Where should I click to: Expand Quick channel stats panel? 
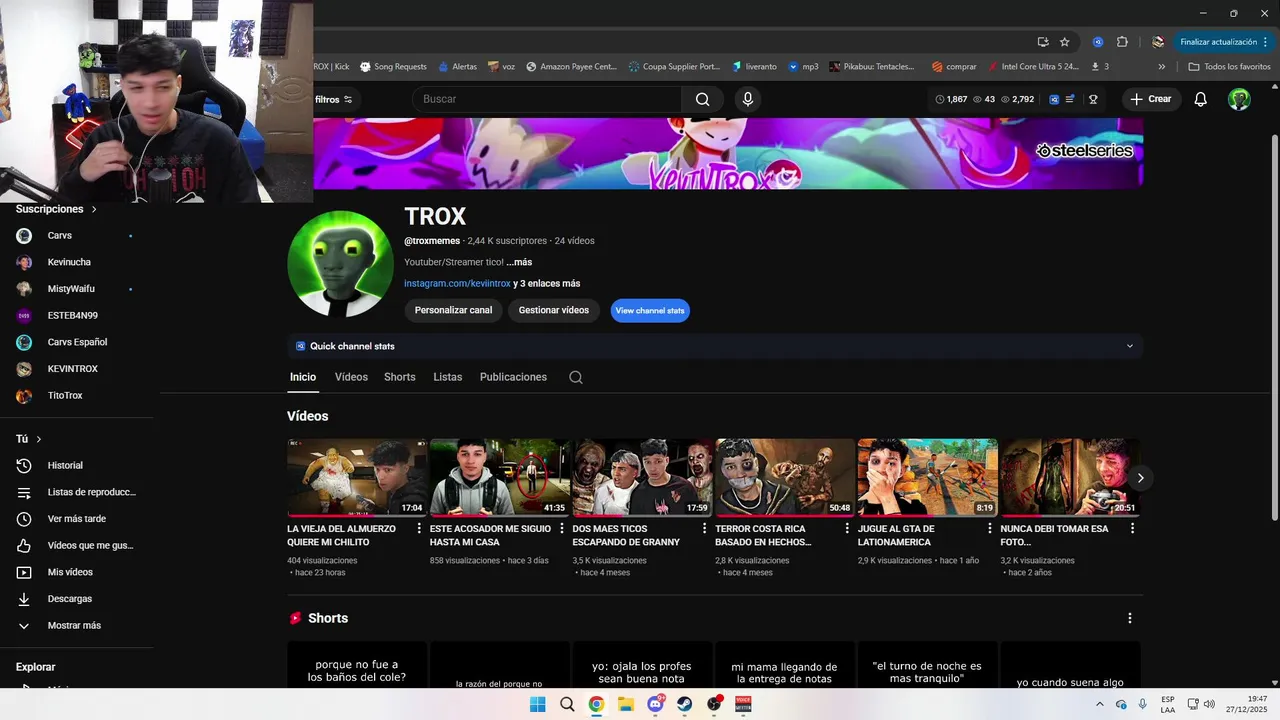1130,346
